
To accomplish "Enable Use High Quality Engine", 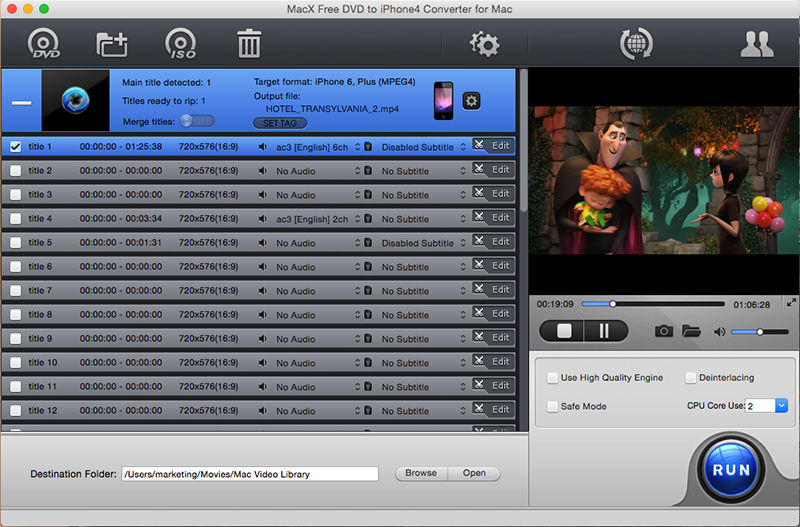I will coord(552,378).
